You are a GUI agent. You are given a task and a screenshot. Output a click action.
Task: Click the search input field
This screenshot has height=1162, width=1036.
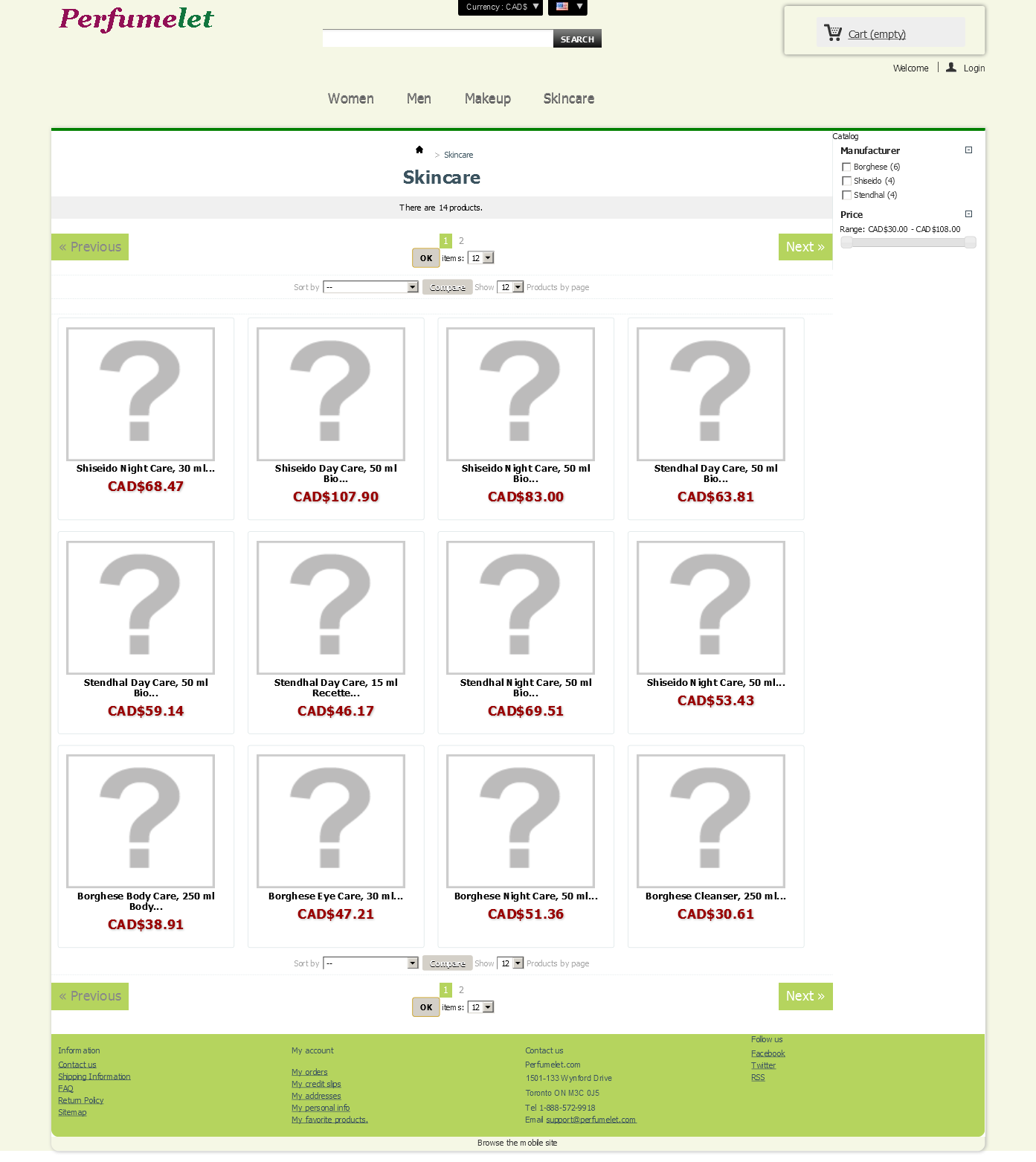coord(438,39)
